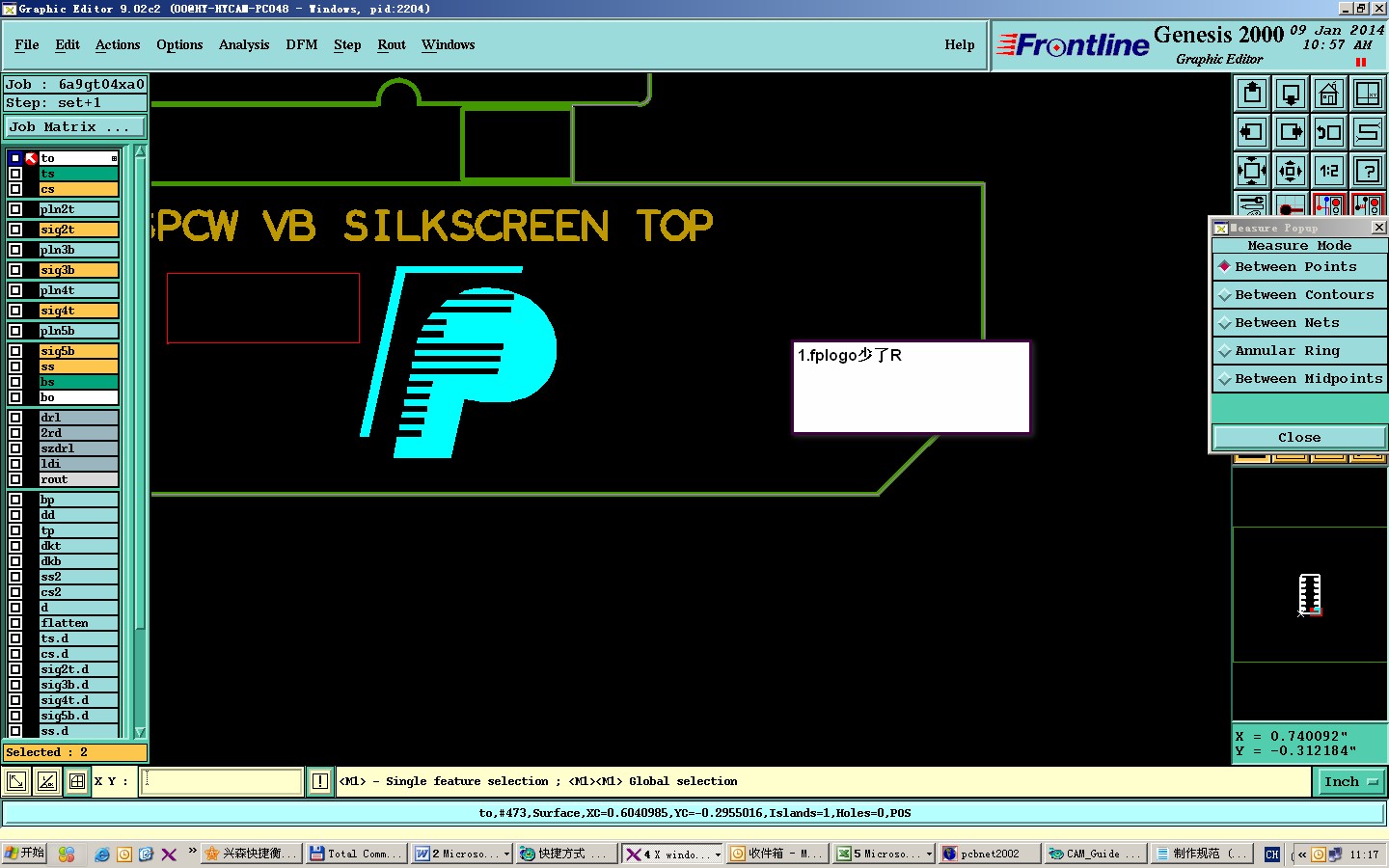This screenshot has width=1389, height=868.
Task: Click the home view icon
Action: click(x=1329, y=94)
